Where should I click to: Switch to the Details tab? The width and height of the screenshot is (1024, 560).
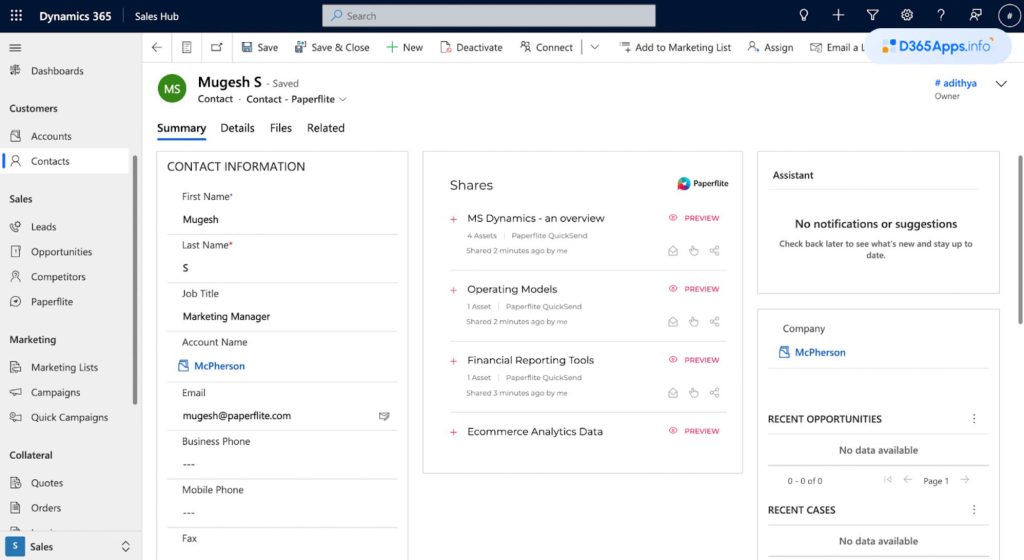coord(237,128)
